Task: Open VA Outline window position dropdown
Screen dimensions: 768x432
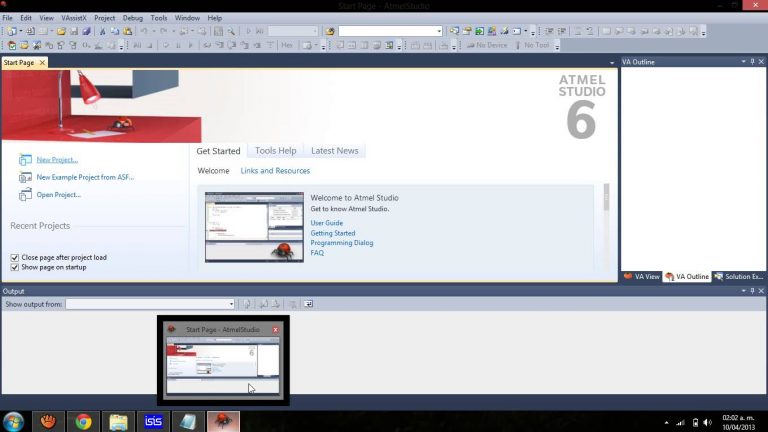Action: [x=744, y=62]
